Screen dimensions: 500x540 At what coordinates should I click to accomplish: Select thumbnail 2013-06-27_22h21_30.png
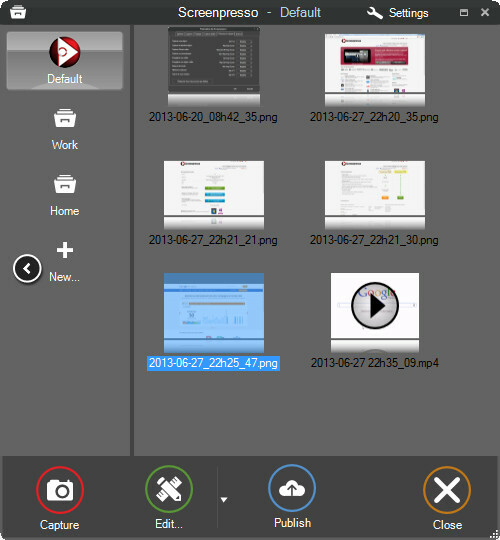pyautogui.click(x=375, y=195)
